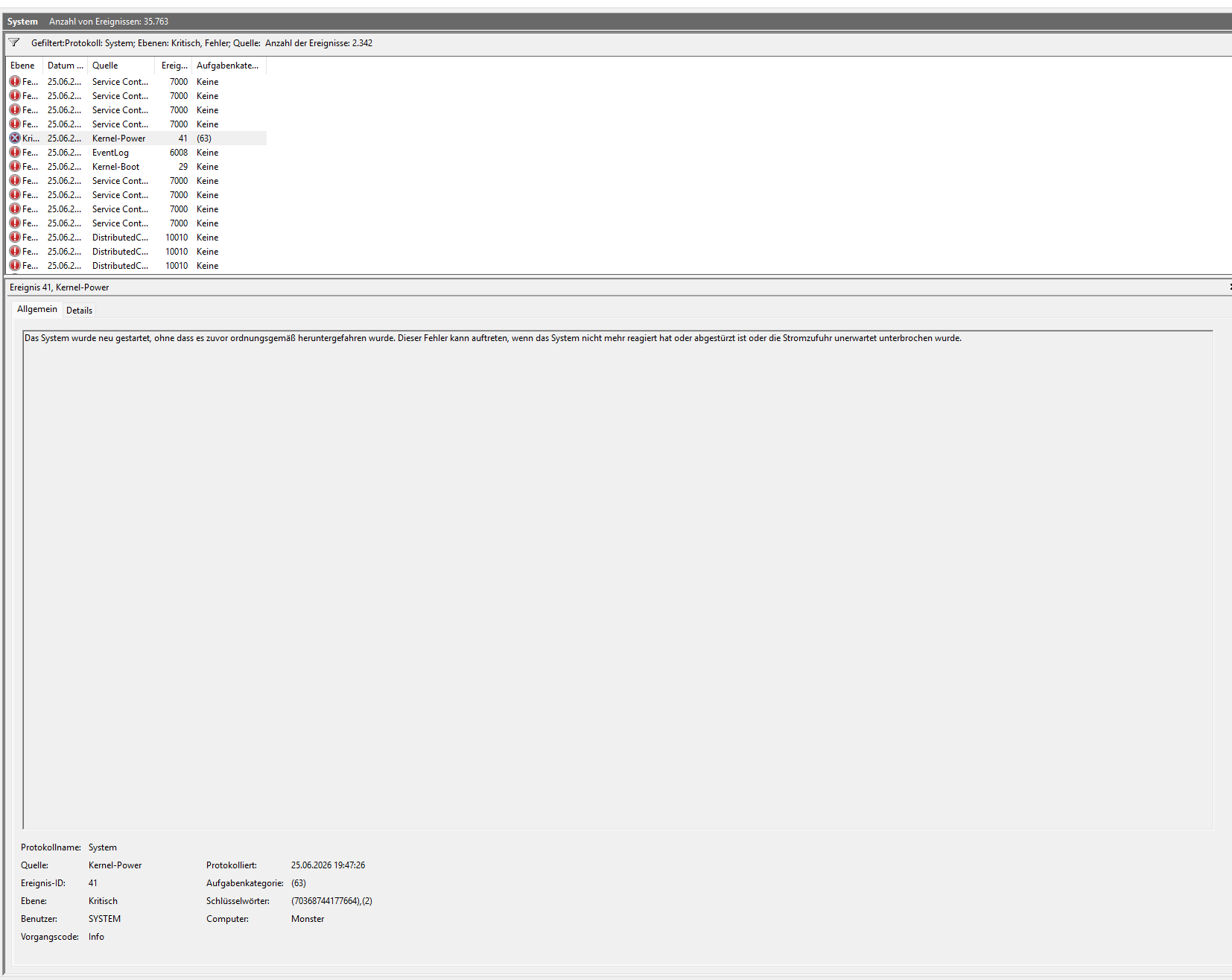
Task: Click the Ebene value Kritisch
Action: point(103,901)
